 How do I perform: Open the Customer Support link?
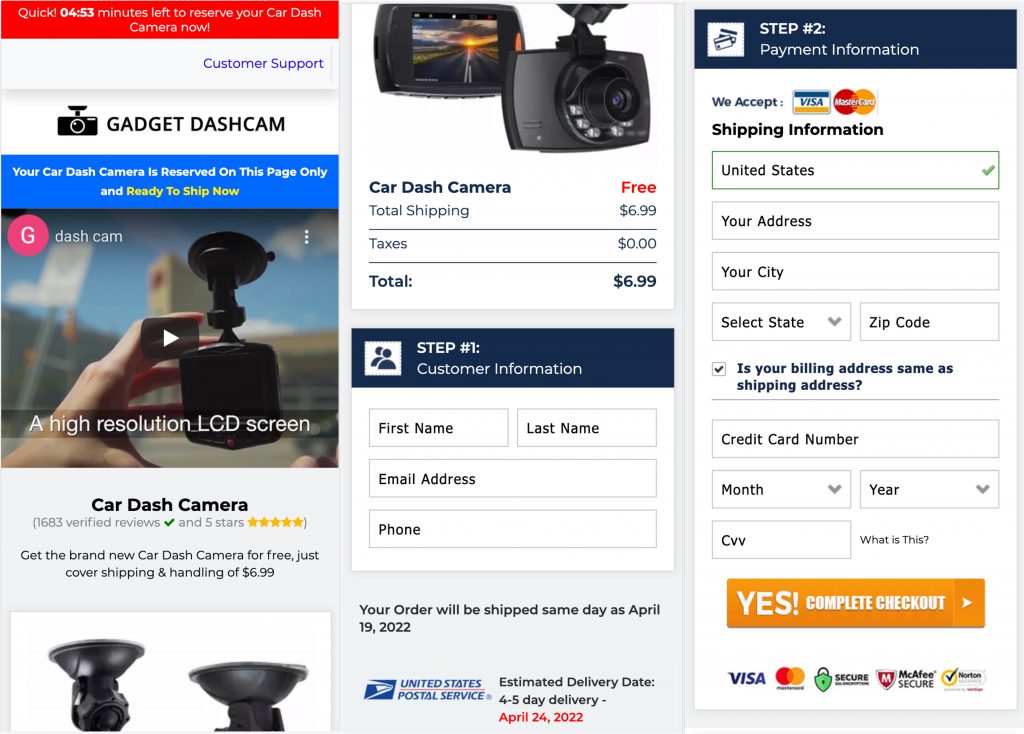(x=263, y=63)
